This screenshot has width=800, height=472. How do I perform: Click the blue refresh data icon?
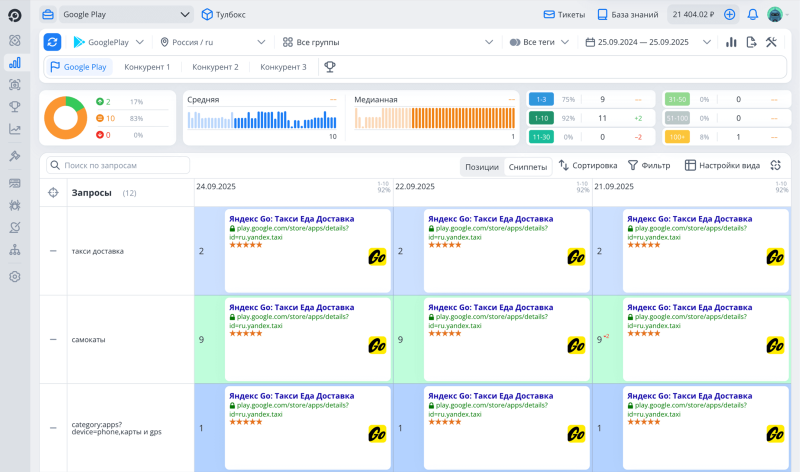click(53, 42)
